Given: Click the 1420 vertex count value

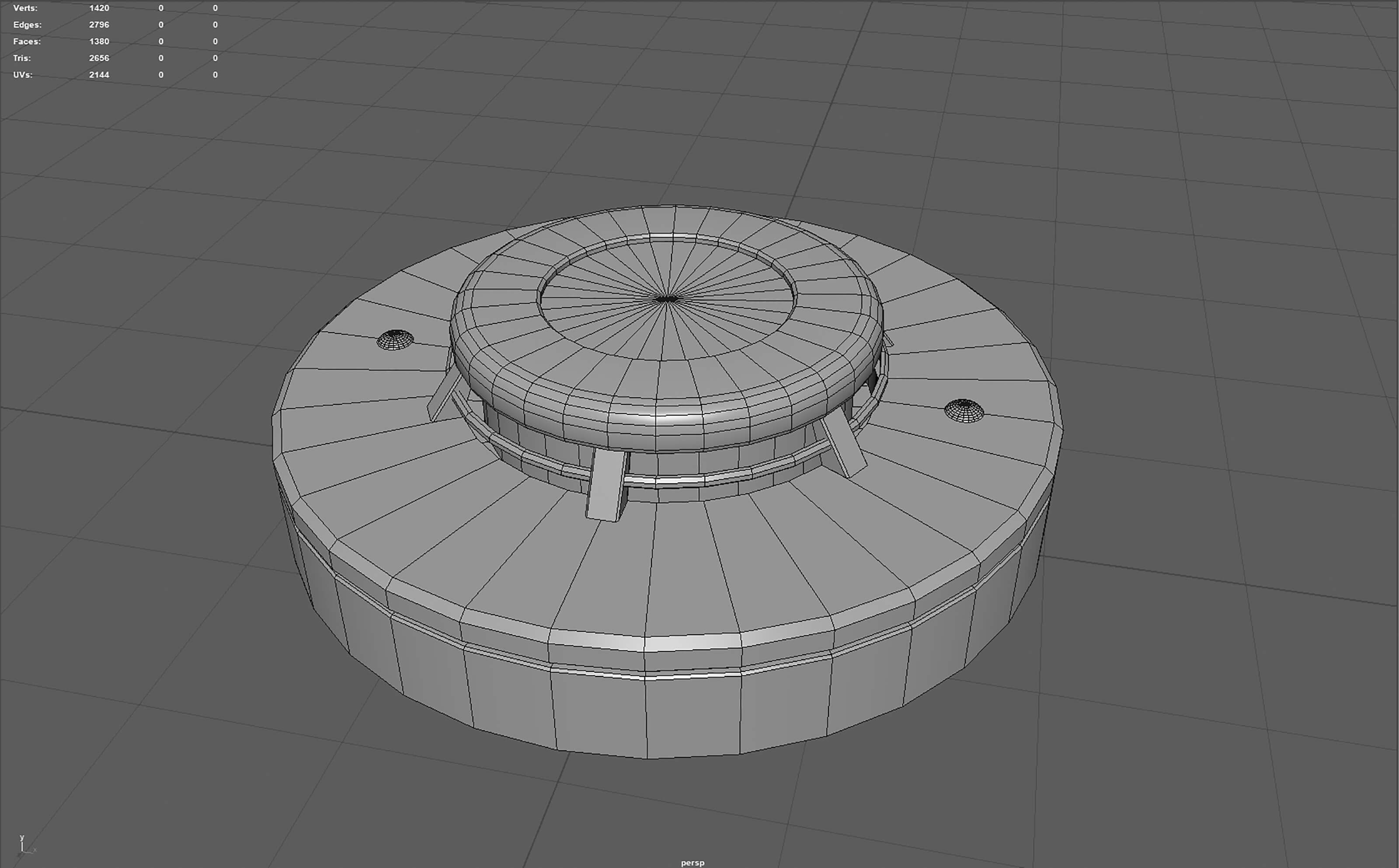Looking at the screenshot, I should (x=99, y=8).
